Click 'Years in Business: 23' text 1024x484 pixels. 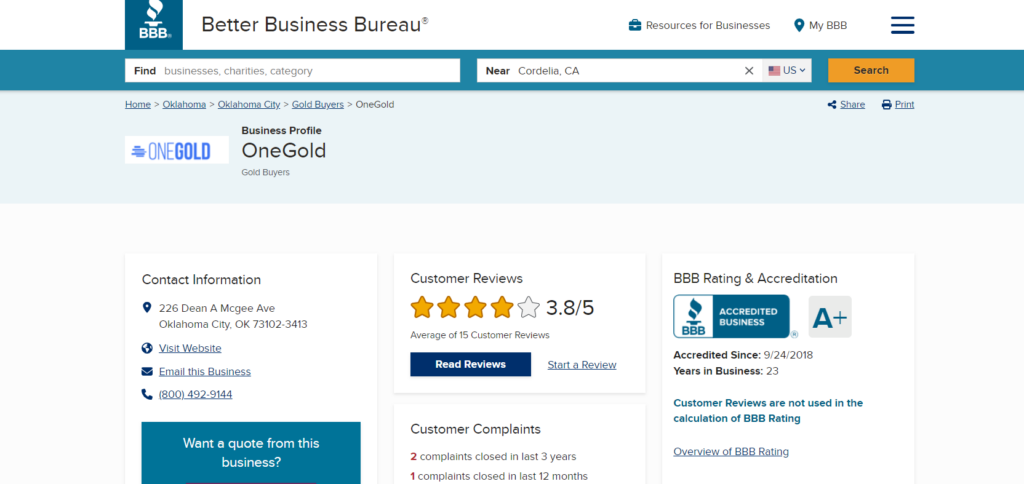(x=726, y=371)
